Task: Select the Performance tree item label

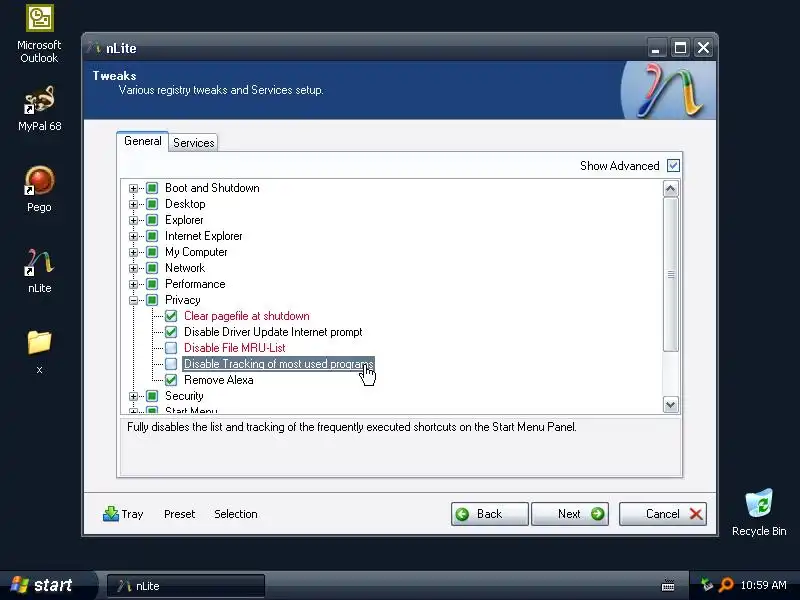Action: 195,284
